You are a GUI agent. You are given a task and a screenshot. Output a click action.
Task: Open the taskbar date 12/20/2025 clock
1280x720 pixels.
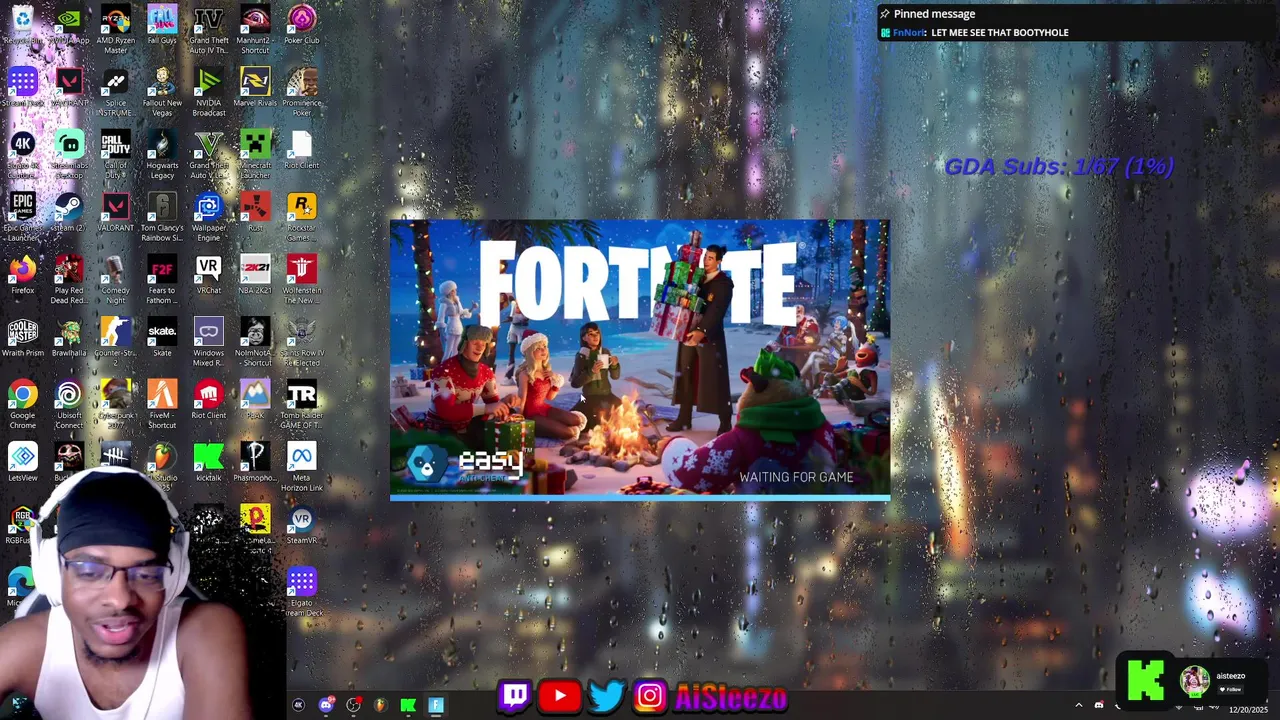point(1248,710)
